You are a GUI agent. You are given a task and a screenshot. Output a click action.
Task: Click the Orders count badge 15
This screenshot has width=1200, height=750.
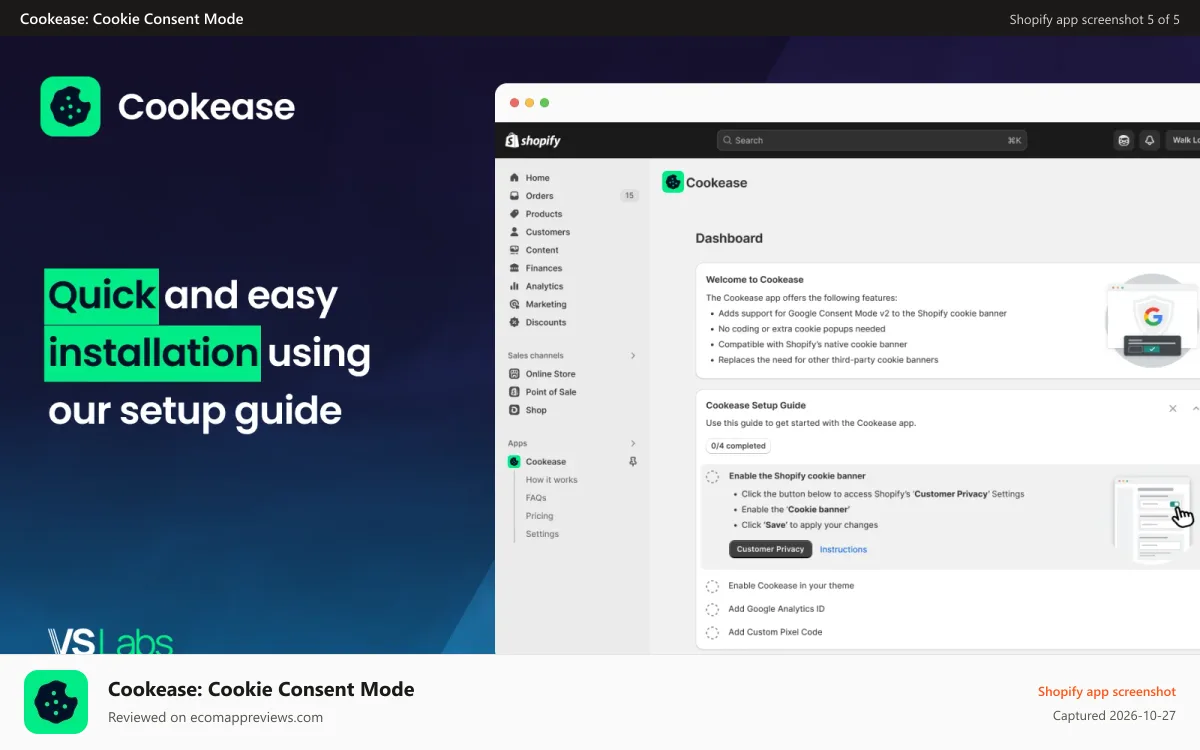tap(629, 196)
